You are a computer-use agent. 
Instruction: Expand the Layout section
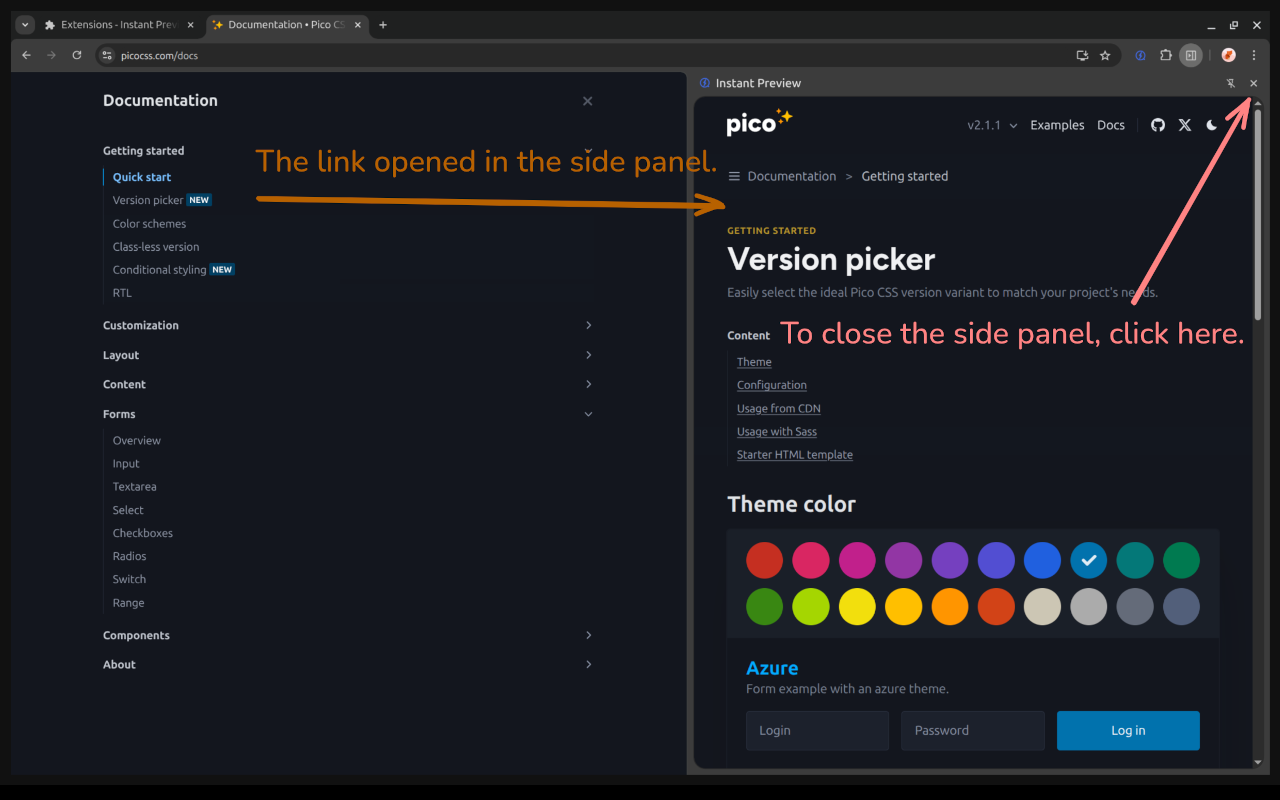tap(348, 355)
